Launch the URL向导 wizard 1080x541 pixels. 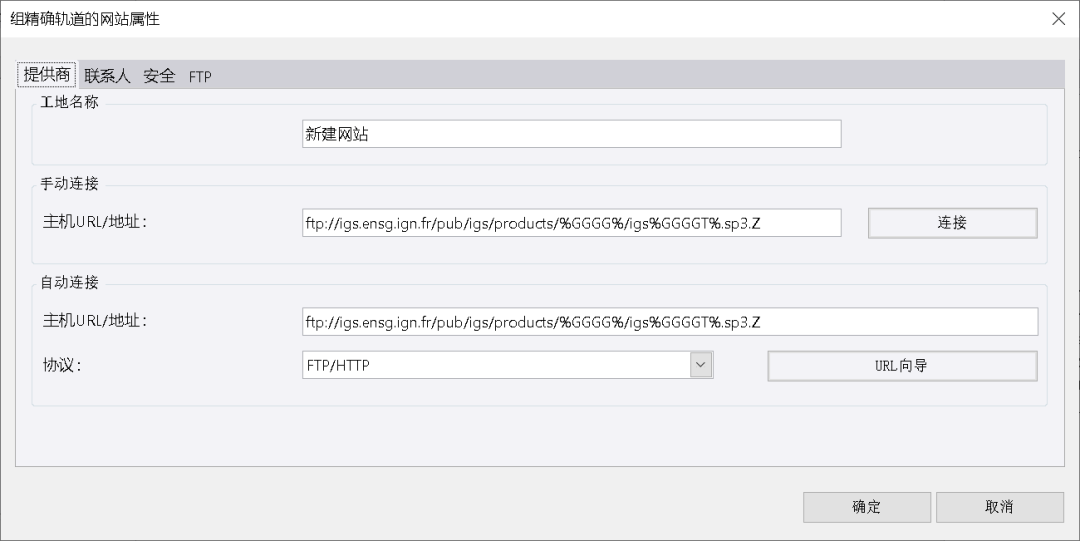[901, 366]
